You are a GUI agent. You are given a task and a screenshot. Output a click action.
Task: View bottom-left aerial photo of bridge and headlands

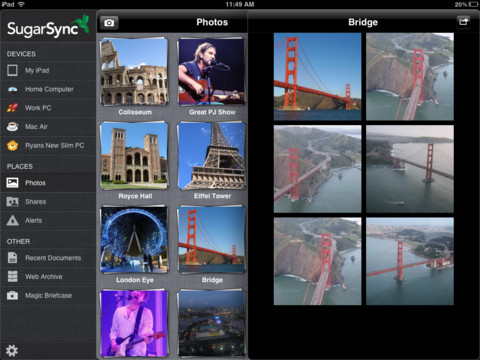click(317, 261)
